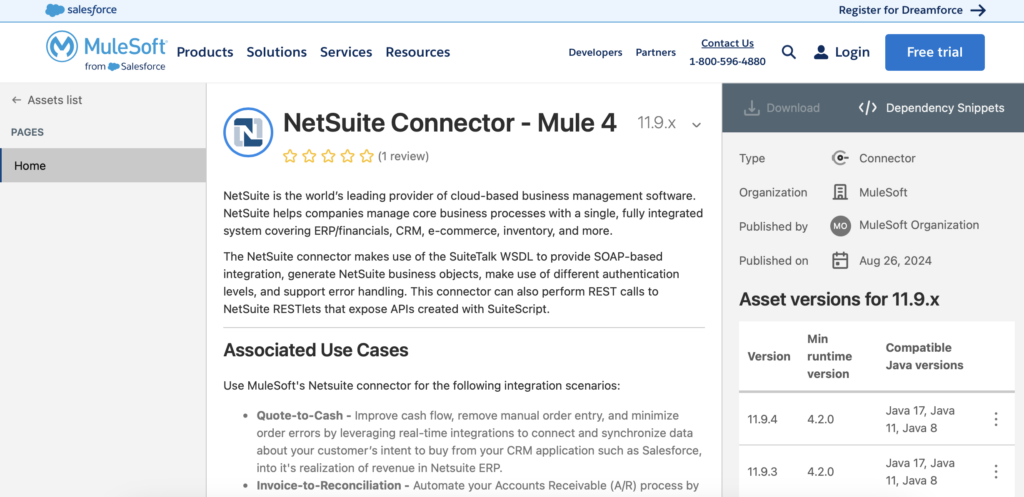Click the Download button label
The width and height of the screenshot is (1024, 497).
[x=793, y=108]
